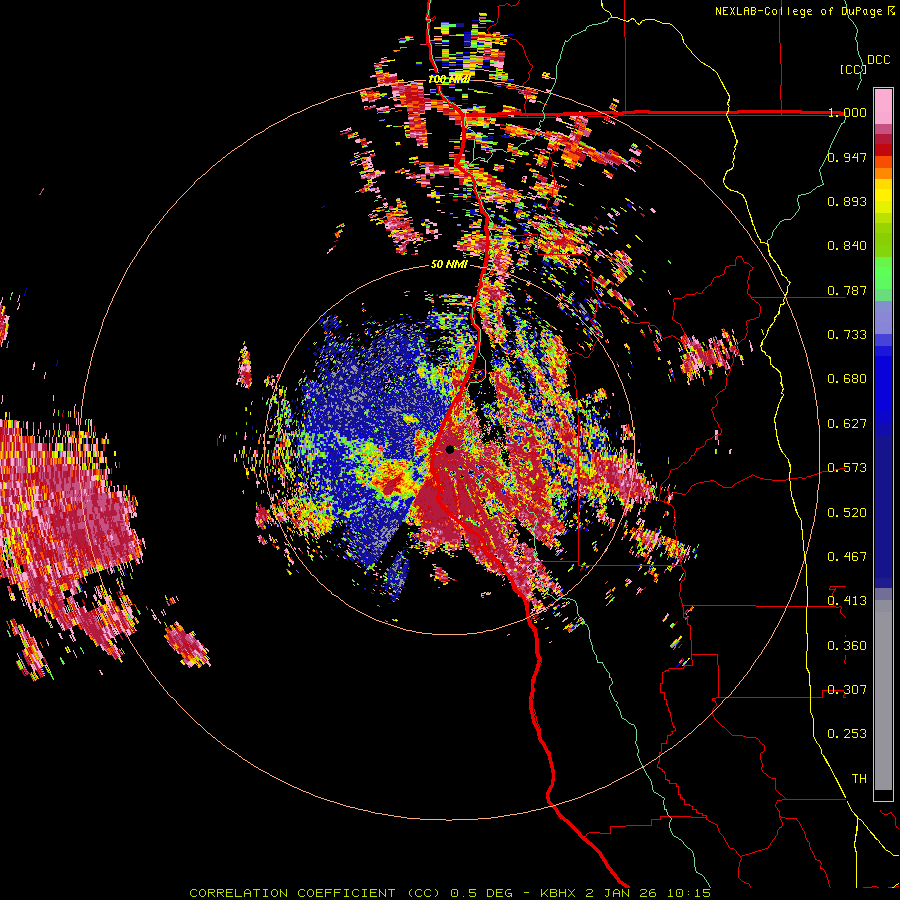
Task: Click the 0.360 legend value
Action: (847, 646)
